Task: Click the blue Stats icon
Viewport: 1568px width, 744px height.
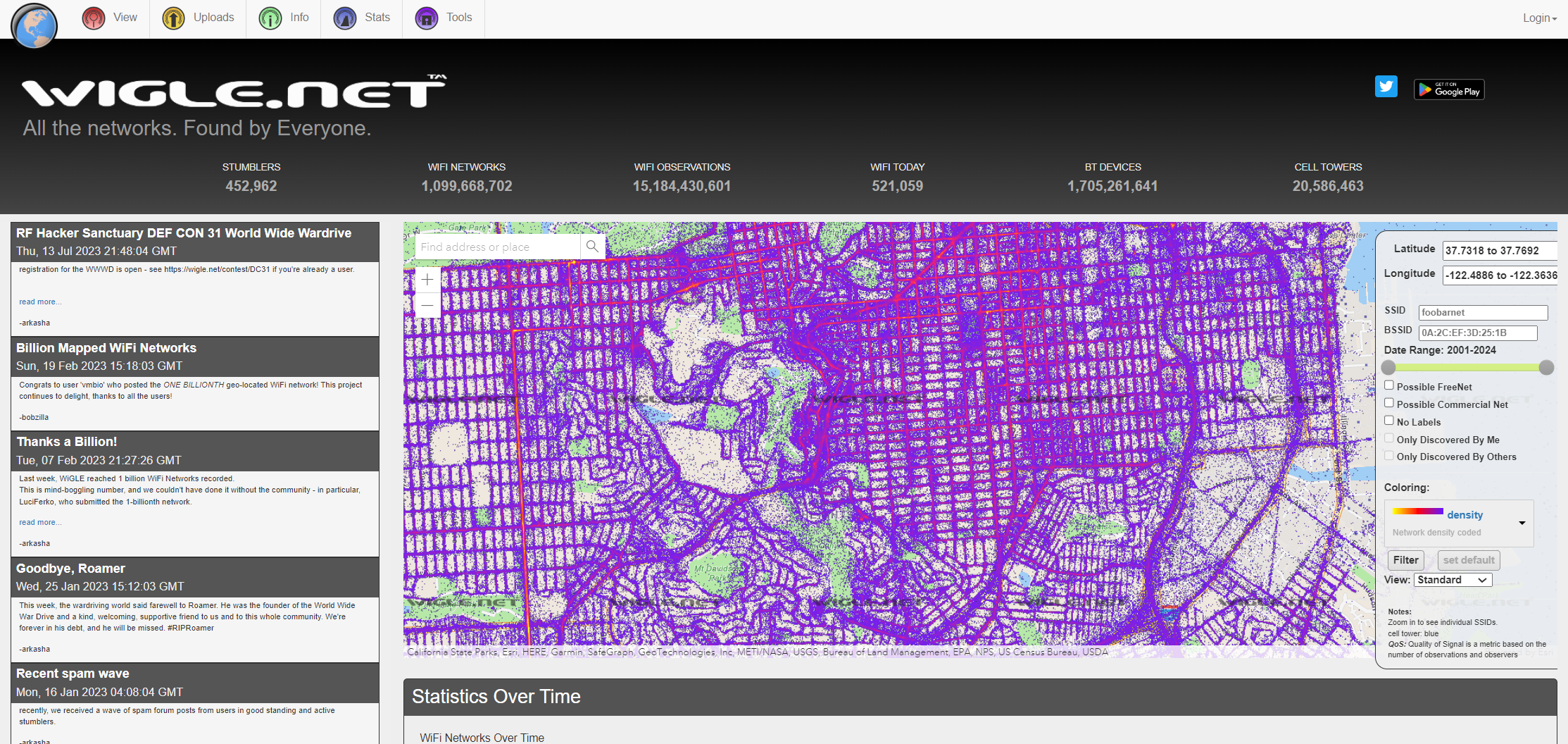Action: pyautogui.click(x=345, y=18)
